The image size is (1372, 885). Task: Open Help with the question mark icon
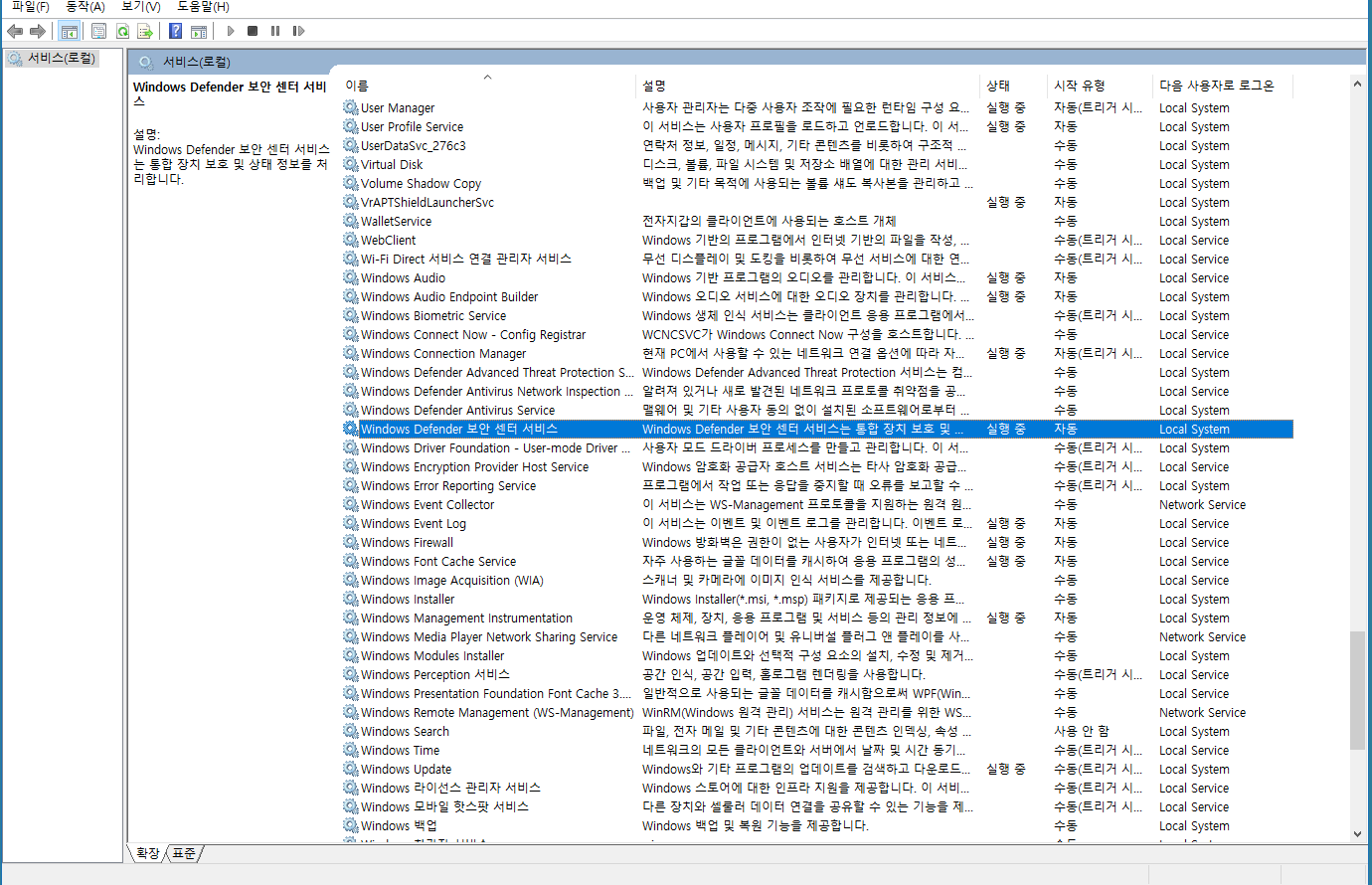(175, 31)
